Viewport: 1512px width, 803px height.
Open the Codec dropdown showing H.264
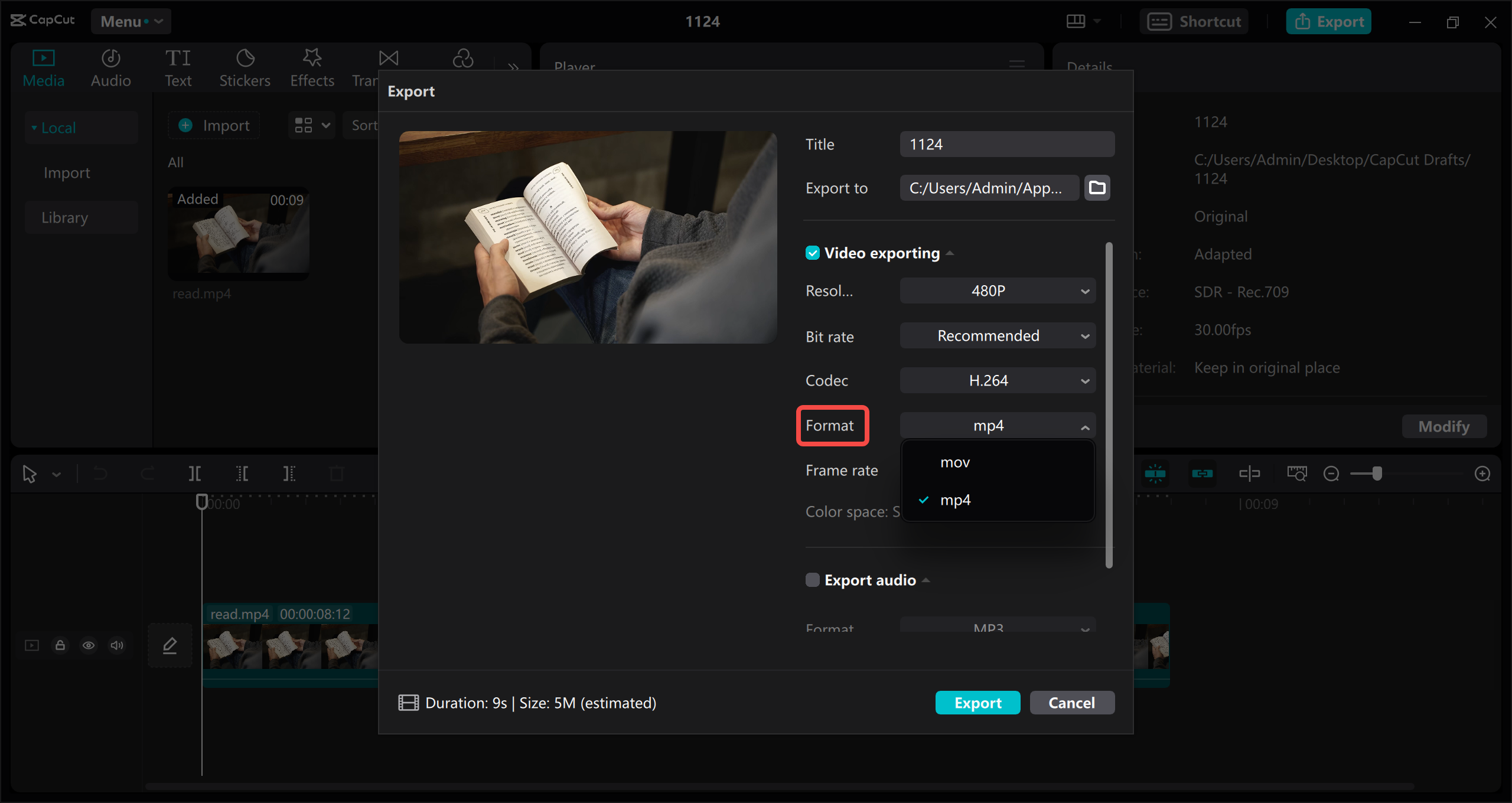pyautogui.click(x=997, y=380)
